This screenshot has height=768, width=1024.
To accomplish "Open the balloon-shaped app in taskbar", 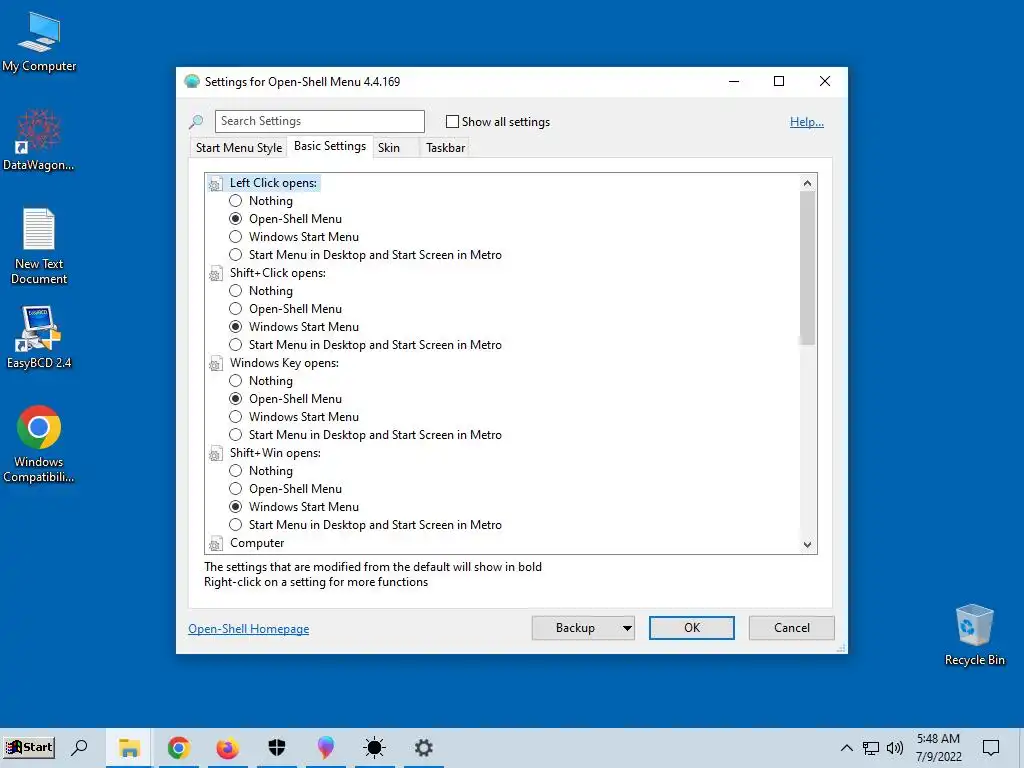I will pyautogui.click(x=325, y=748).
